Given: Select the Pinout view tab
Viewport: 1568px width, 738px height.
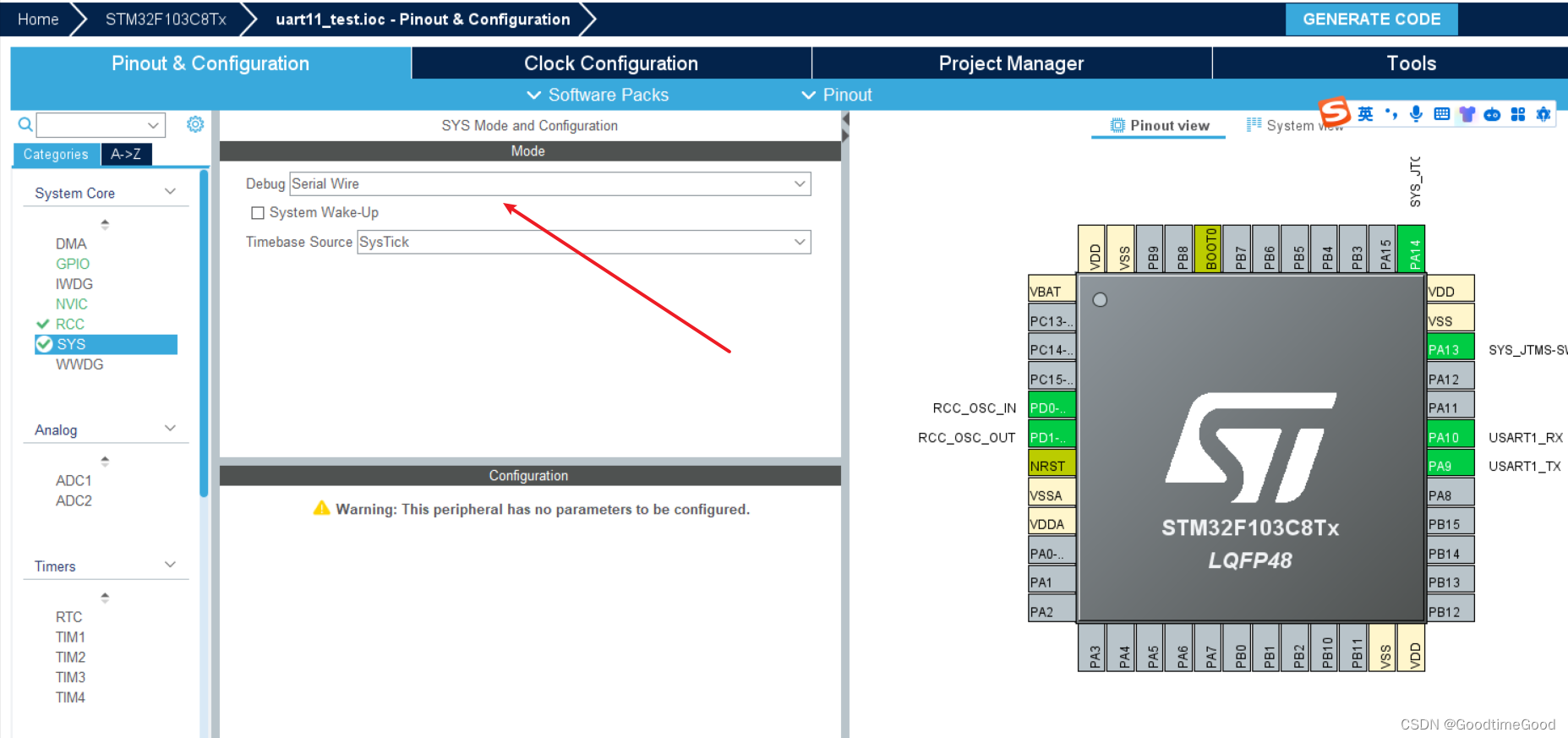Looking at the screenshot, I should (x=1159, y=125).
